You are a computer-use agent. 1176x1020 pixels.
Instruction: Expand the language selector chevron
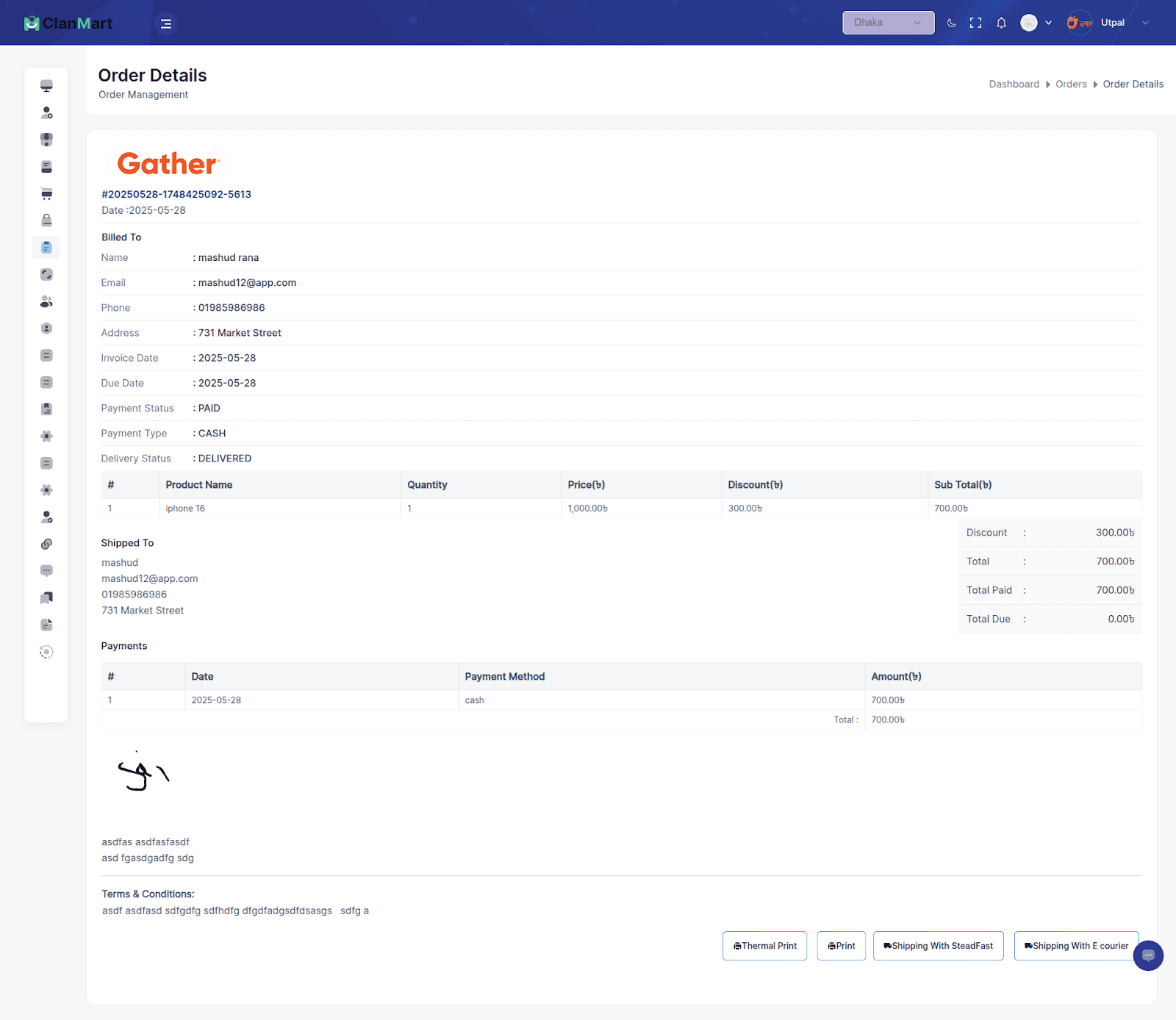[1048, 23]
